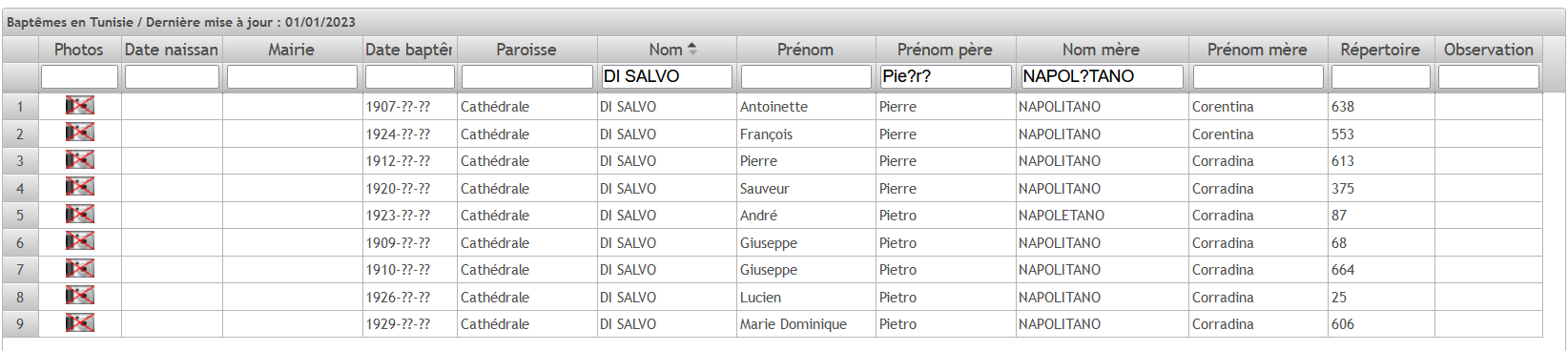Focus the Nom filter field containing DI SALVO
This screenshot has width=1568, height=351.
tap(667, 76)
